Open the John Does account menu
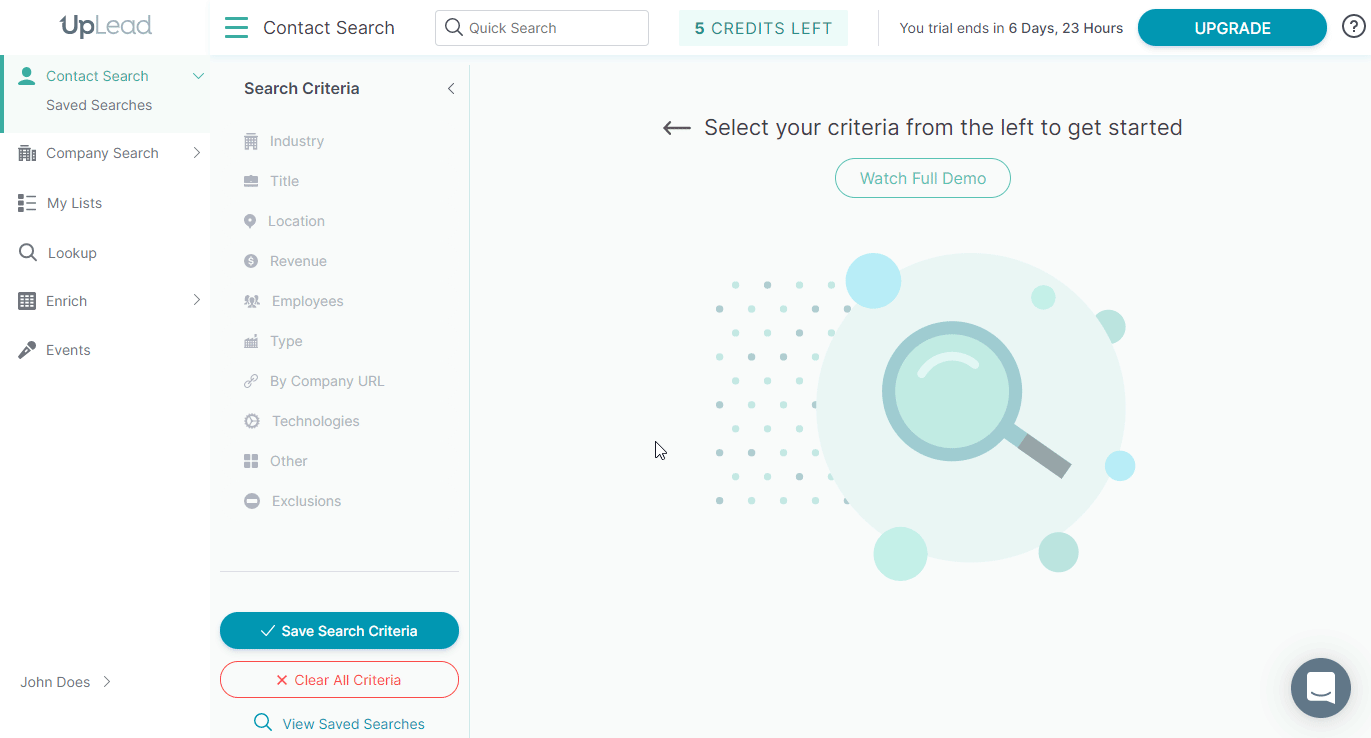The width and height of the screenshot is (1371, 738). (x=66, y=682)
